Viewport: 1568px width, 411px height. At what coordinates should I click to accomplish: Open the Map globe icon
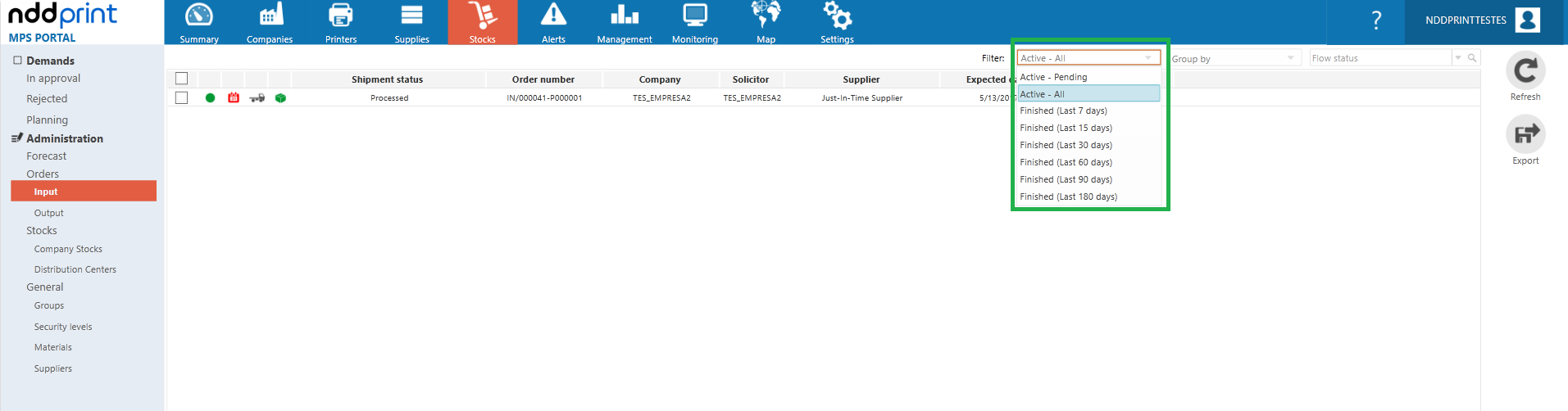click(766, 16)
